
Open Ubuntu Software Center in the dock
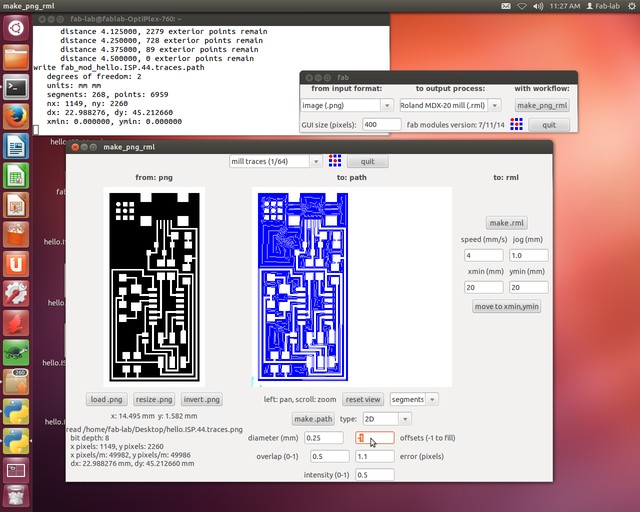coord(16,235)
